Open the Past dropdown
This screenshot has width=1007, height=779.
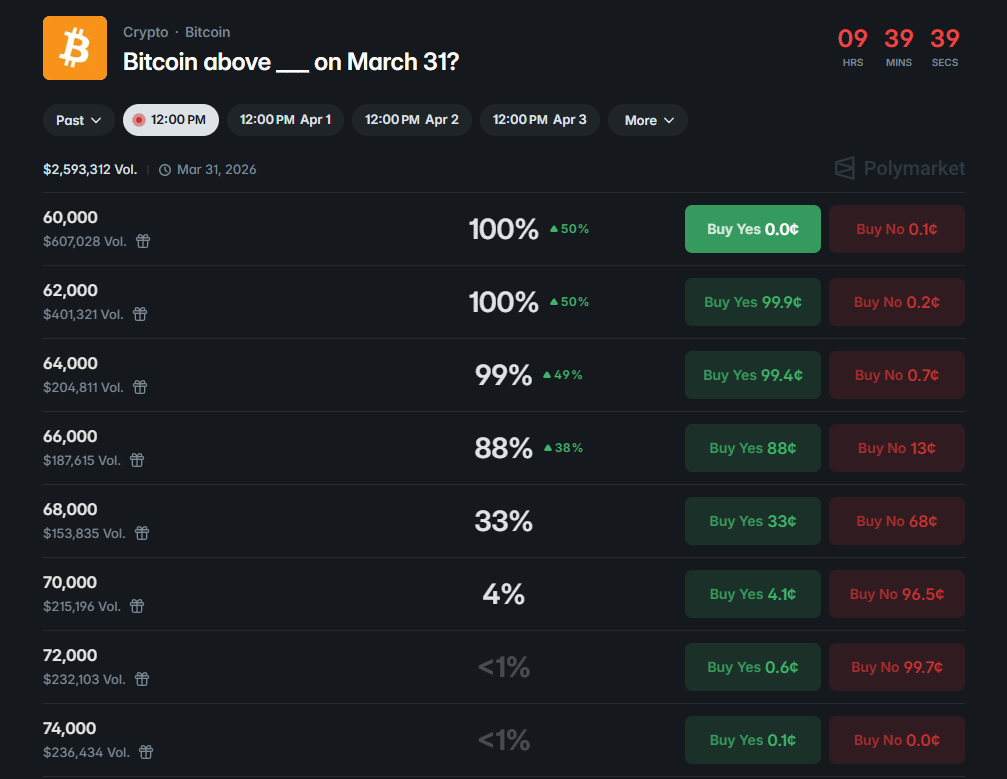(79, 120)
